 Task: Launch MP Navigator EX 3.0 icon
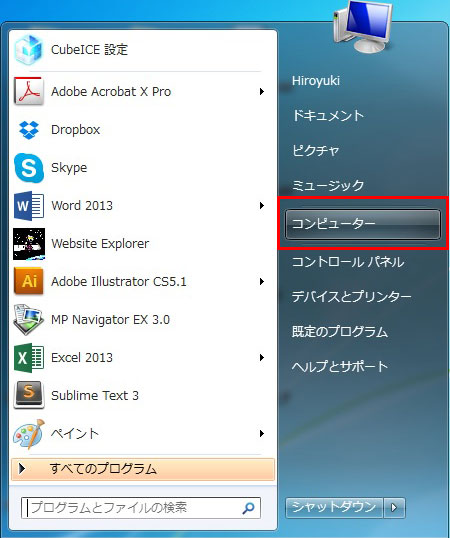[29, 320]
